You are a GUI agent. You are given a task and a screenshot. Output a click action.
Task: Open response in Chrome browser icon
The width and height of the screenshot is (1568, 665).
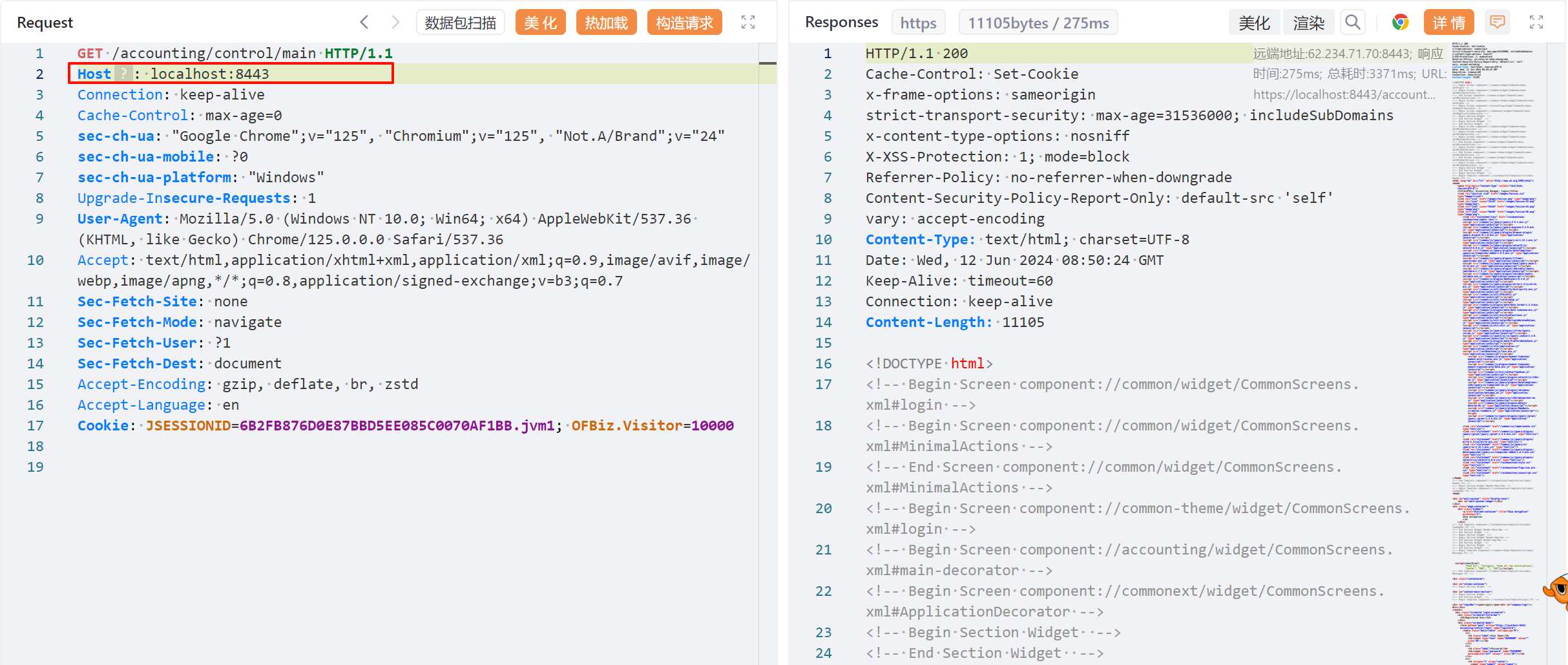point(1400,23)
